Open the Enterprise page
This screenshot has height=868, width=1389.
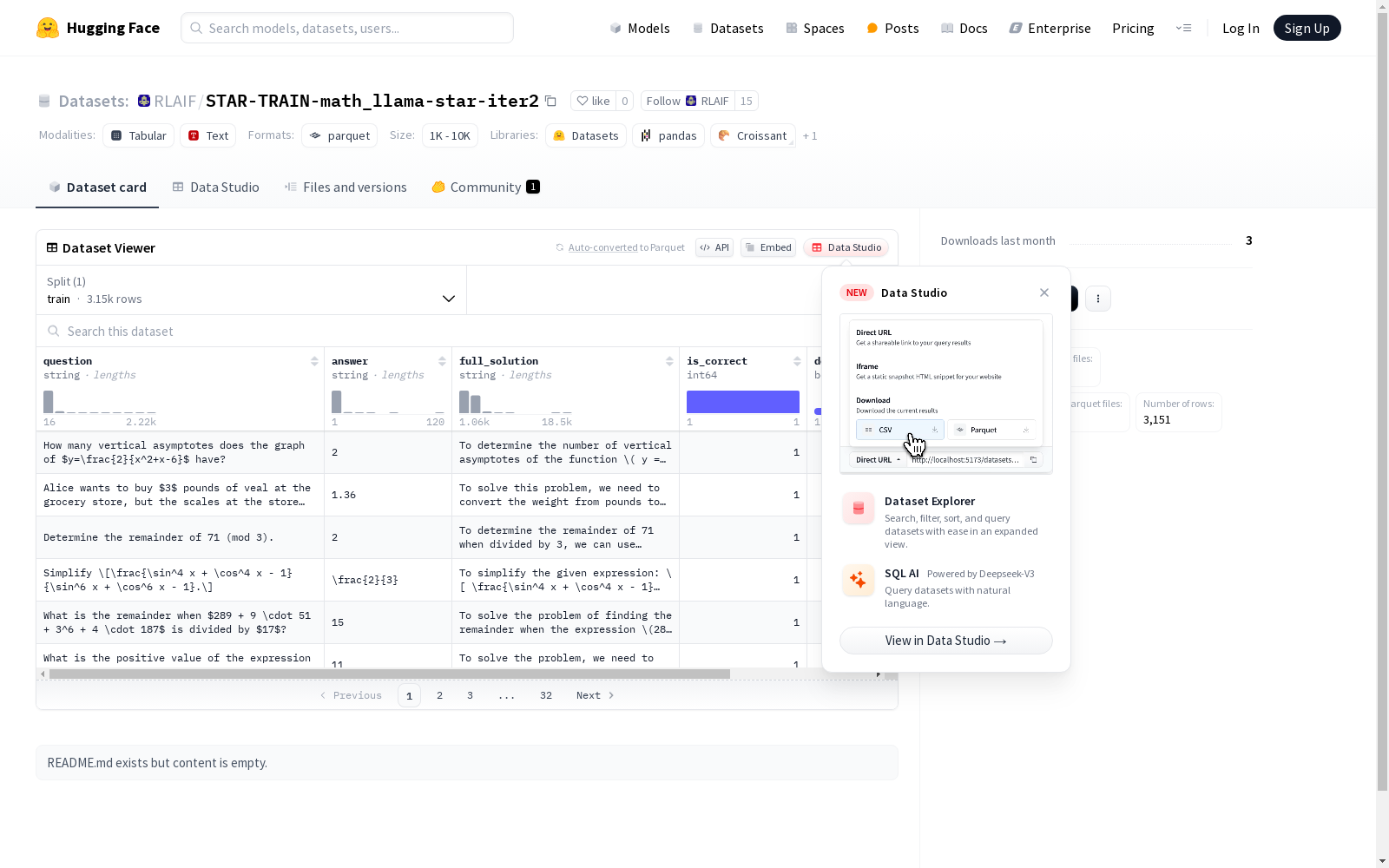1050,28
